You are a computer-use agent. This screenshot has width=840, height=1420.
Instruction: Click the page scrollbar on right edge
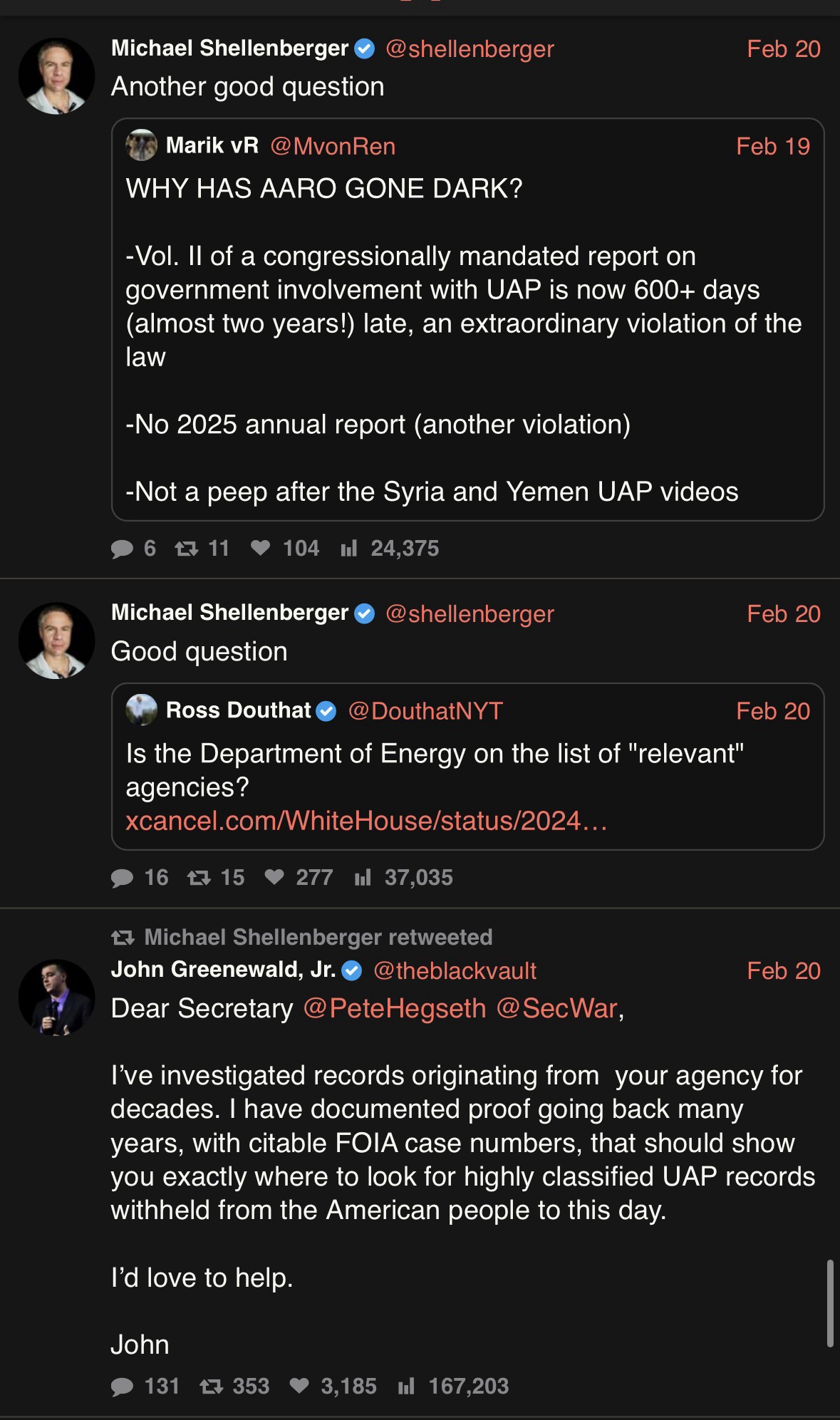pos(830,1304)
